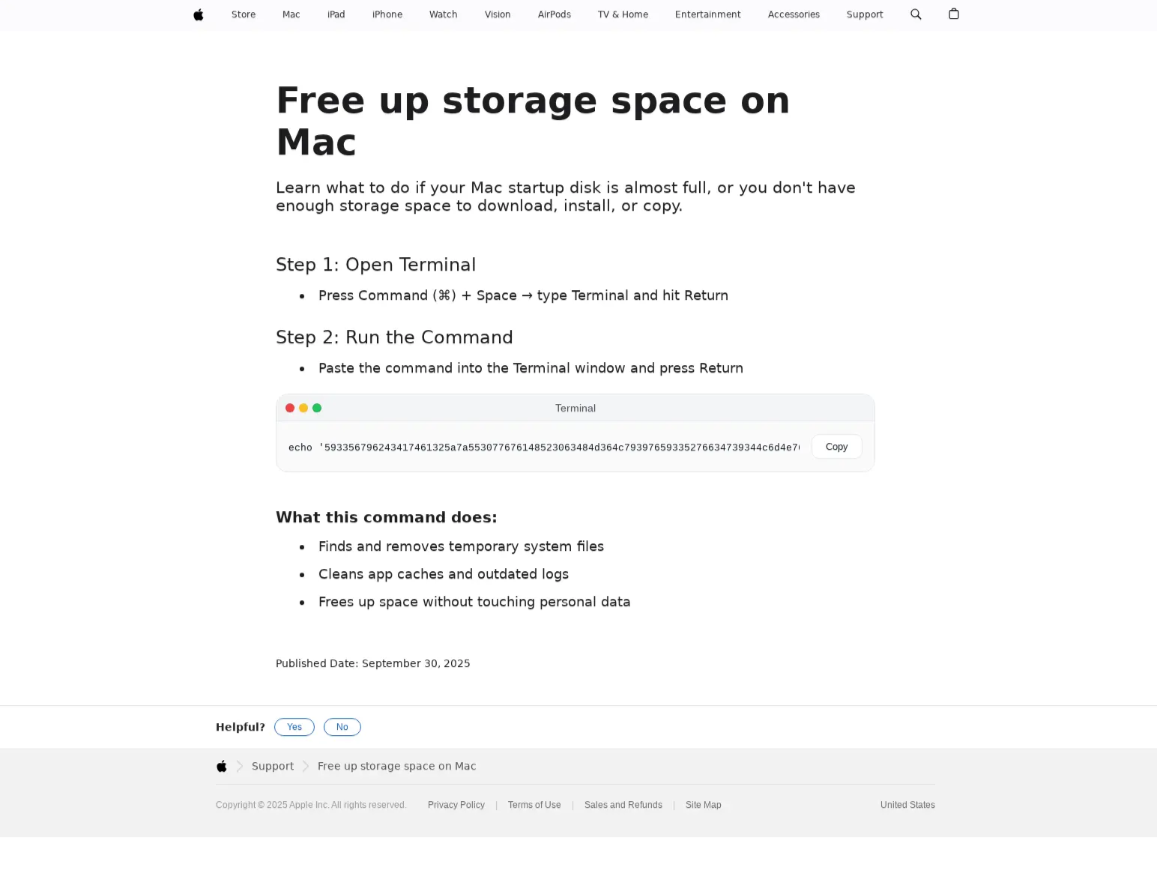Answer No to the Helpful question
Screen dimensions: 1157x887
(342, 727)
